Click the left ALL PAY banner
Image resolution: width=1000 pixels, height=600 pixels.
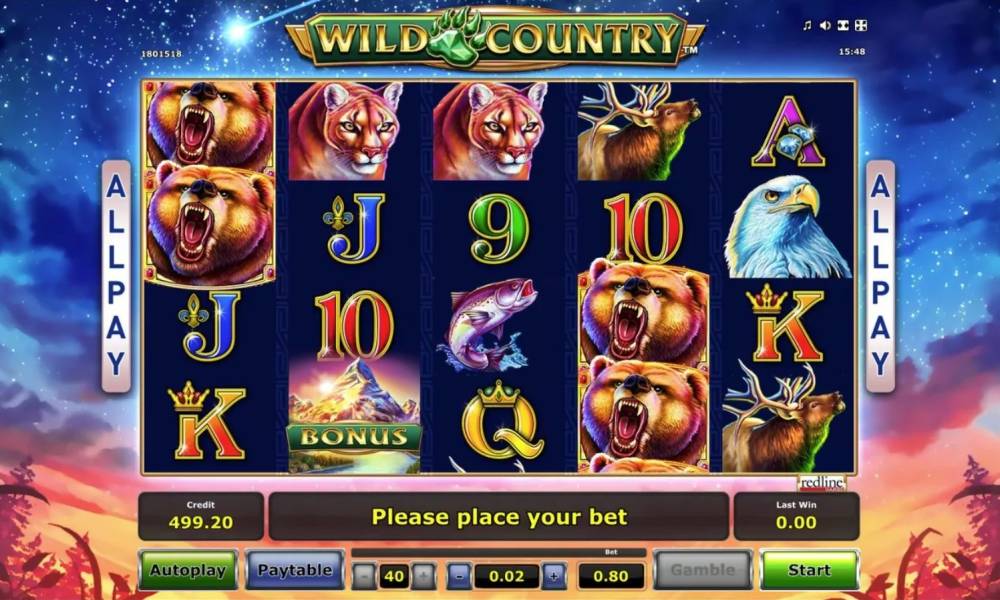[116, 275]
